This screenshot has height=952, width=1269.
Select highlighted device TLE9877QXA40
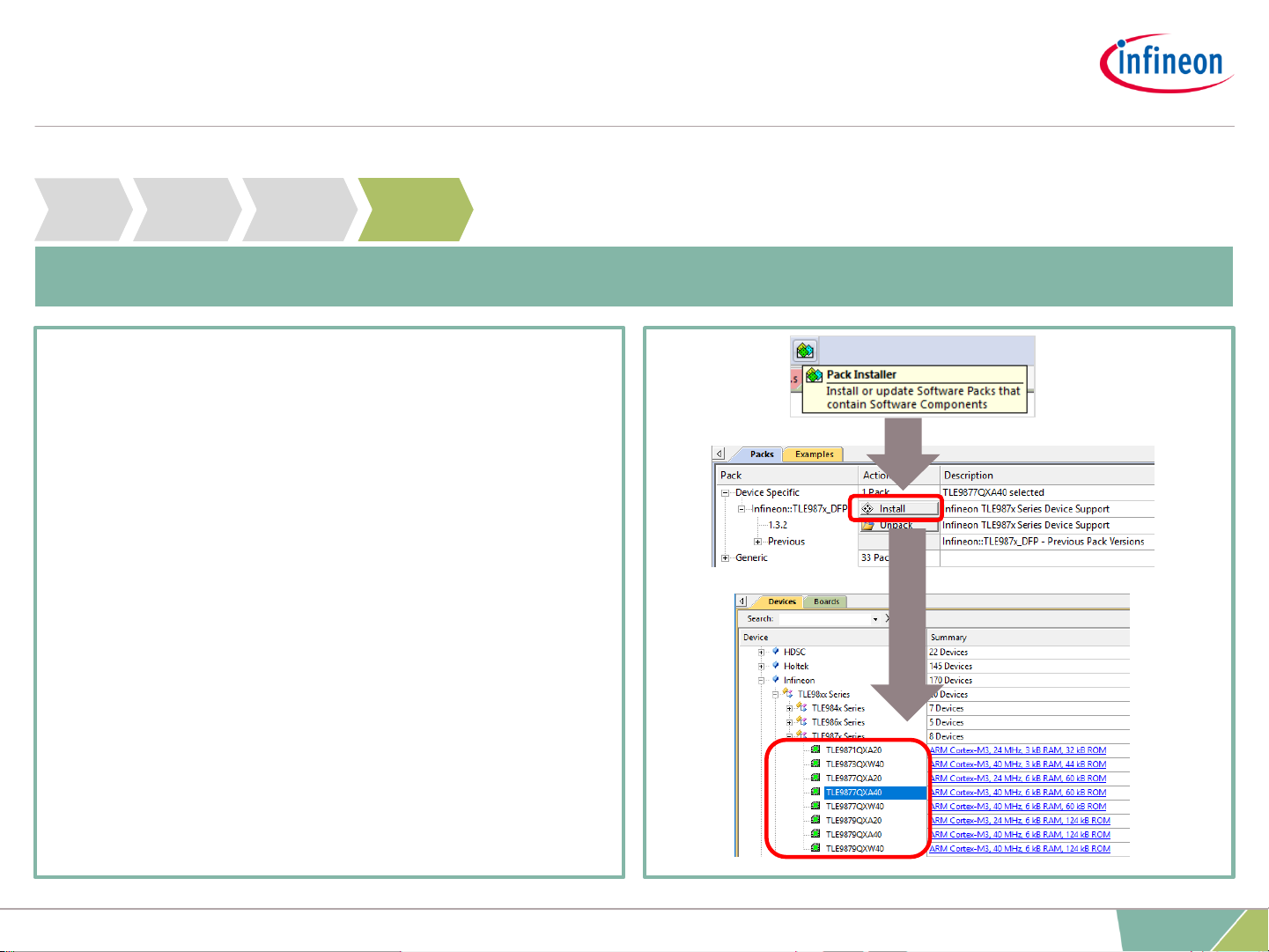point(853,793)
